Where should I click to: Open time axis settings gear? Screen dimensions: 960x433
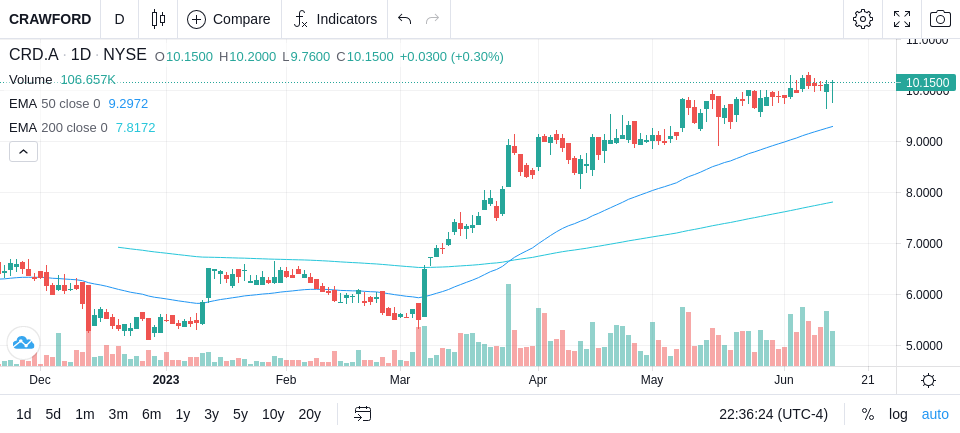pos(928,381)
